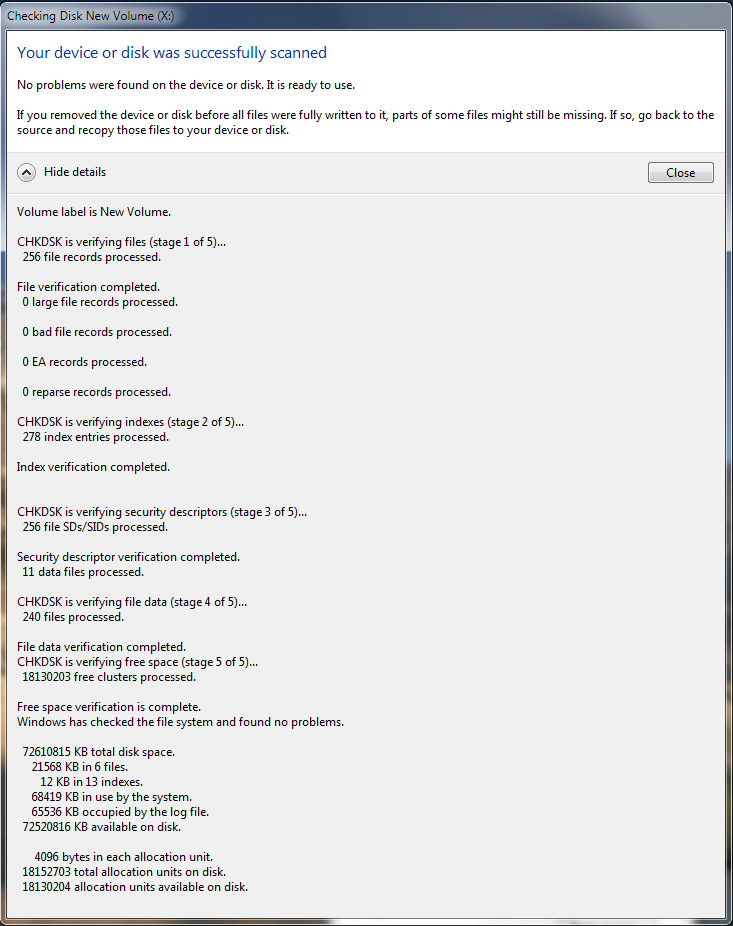Click the 278 index entries processed line
Viewport: 733px width, 926px height.
coord(96,437)
